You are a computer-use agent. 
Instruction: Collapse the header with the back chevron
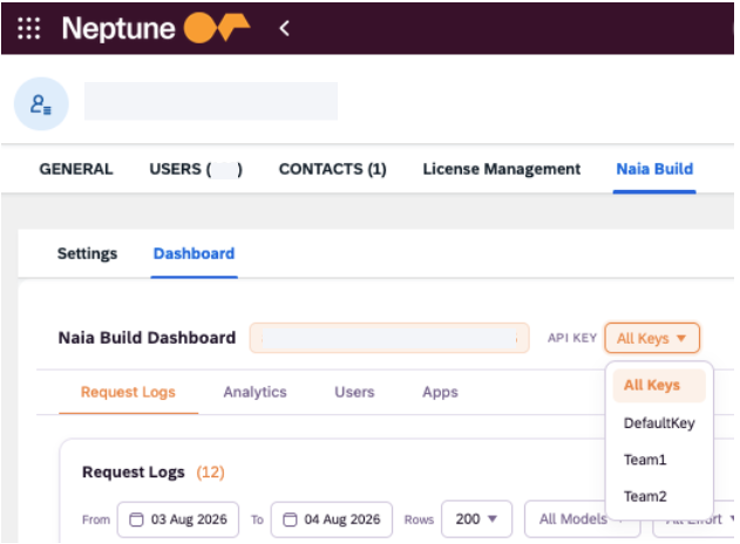[284, 28]
